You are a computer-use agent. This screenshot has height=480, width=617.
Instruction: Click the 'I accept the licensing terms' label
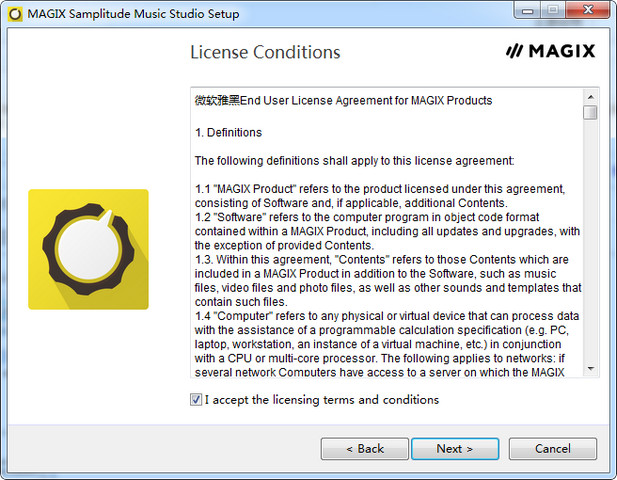click(x=321, y=400)
